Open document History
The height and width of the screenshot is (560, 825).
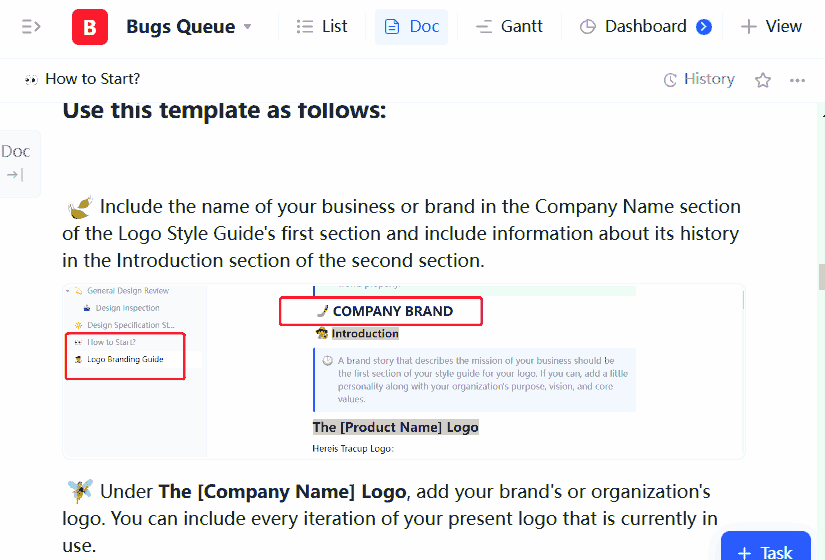699,79
